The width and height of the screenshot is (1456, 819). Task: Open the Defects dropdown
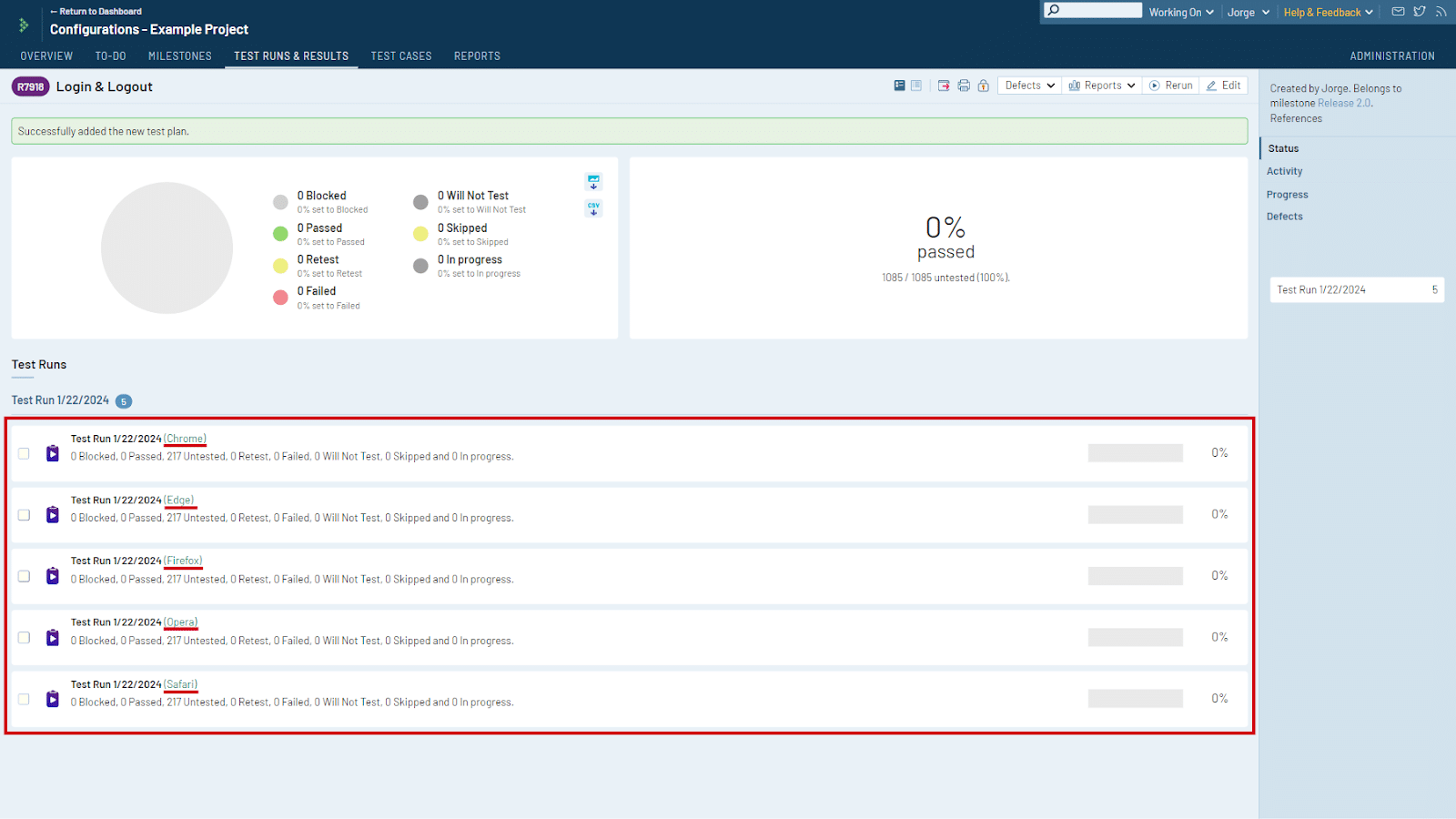(x=1028, y=85)
